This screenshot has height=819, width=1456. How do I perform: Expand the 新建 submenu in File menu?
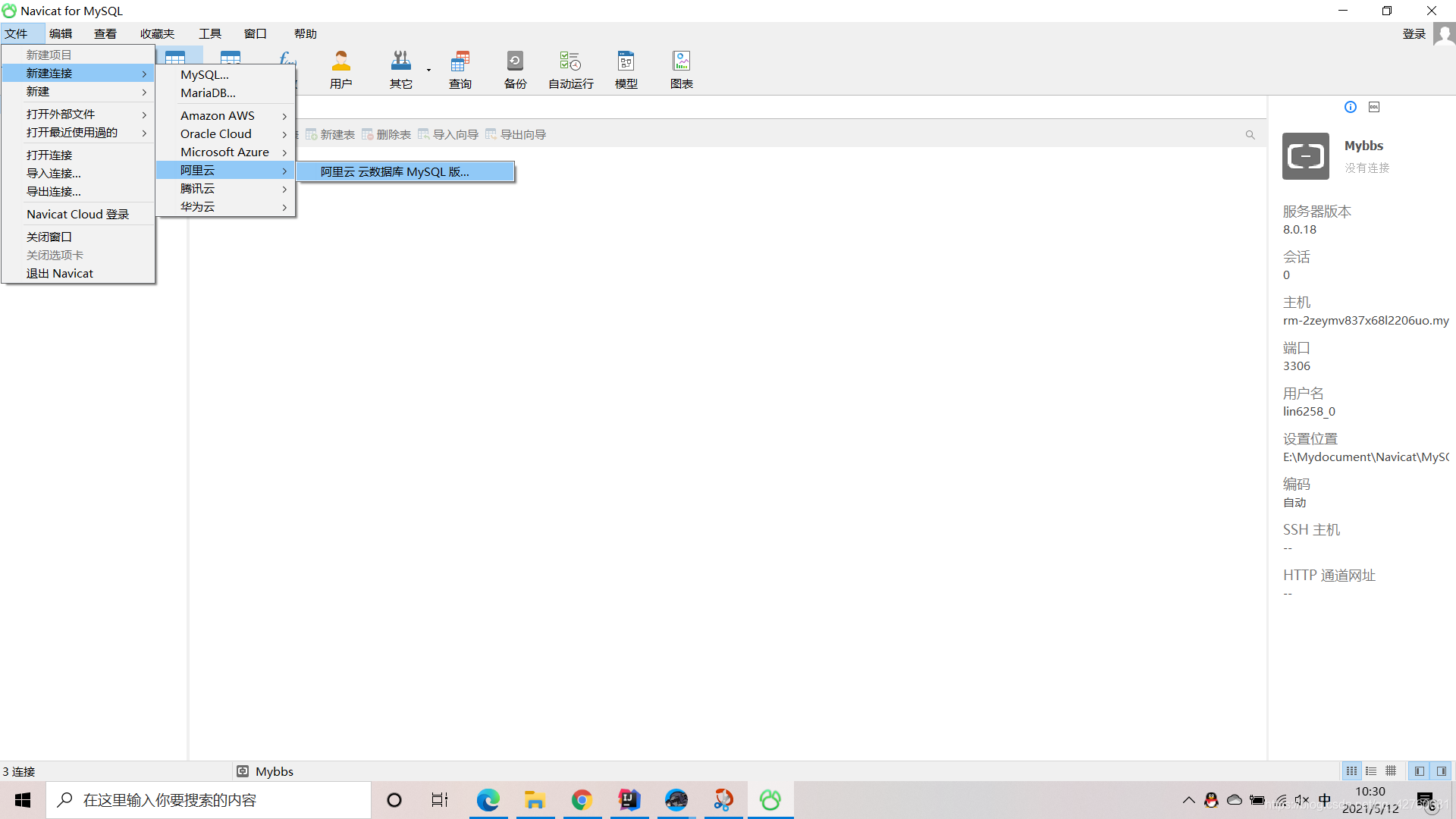pos(78,92)
